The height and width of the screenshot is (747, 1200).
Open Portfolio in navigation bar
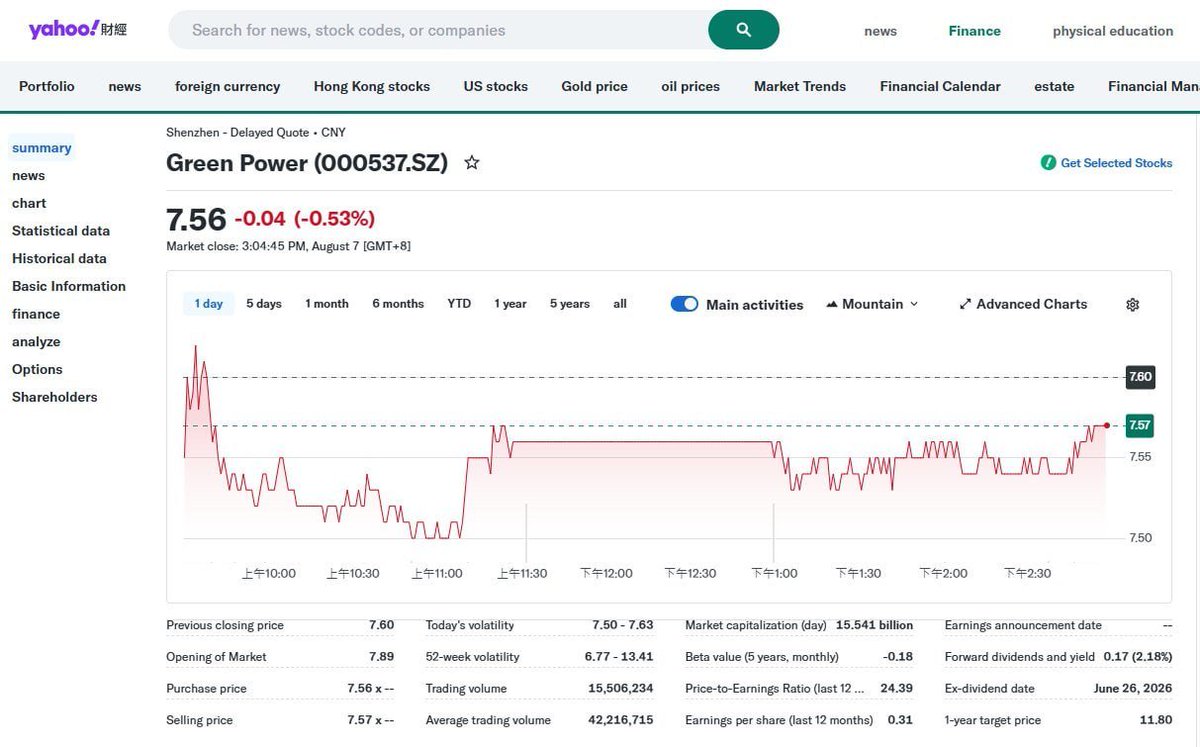(47, 86)
